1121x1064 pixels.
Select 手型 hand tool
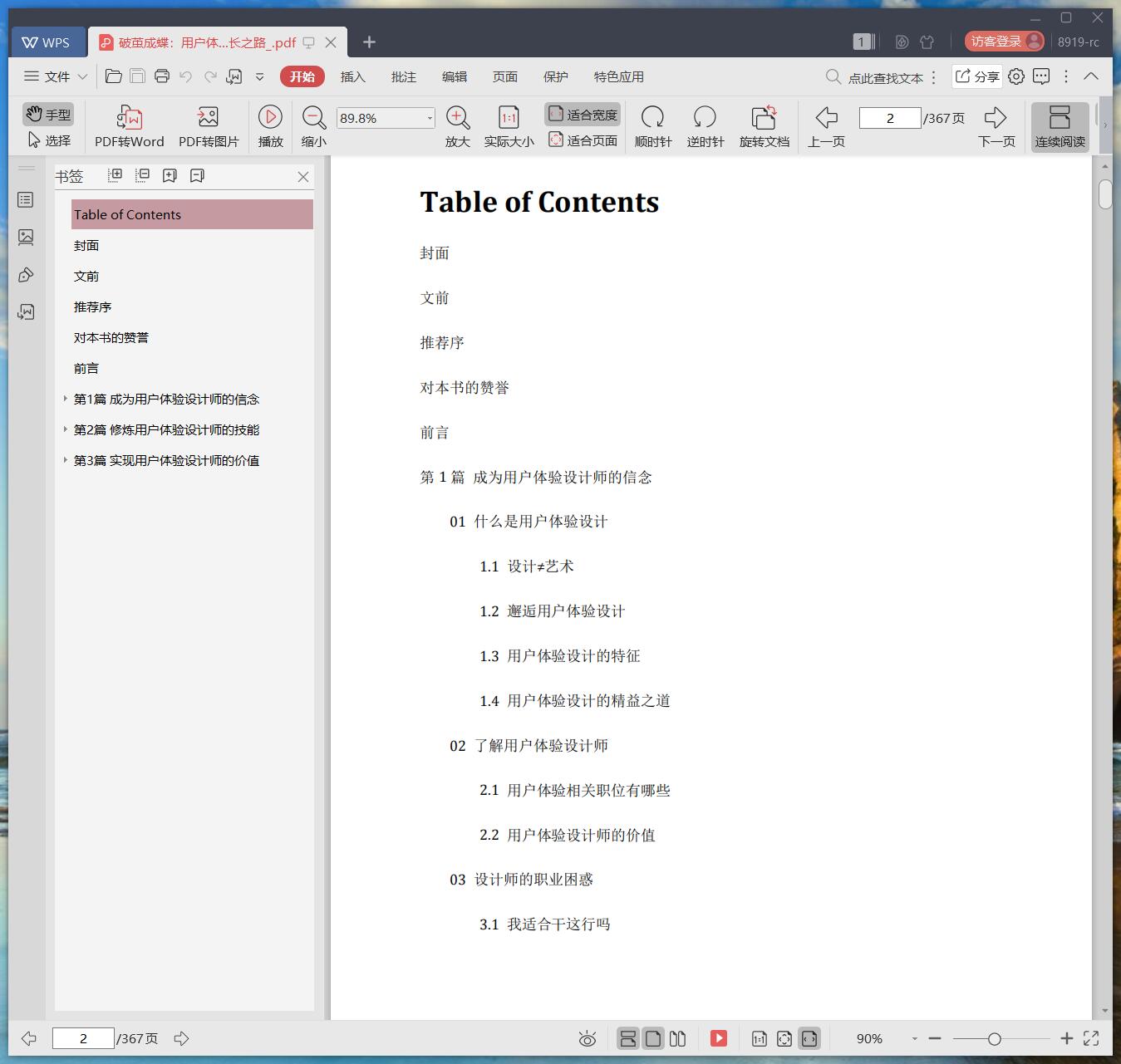click(48, 115)
